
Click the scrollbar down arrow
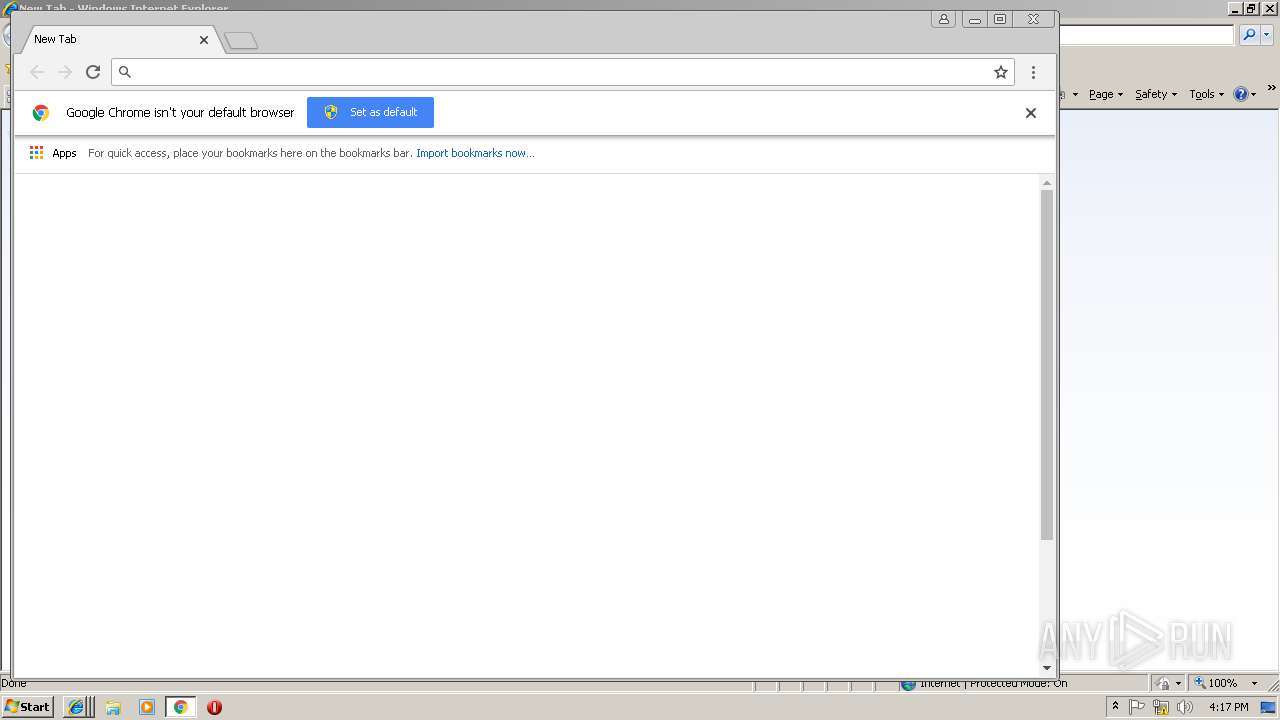[1047, 667]
